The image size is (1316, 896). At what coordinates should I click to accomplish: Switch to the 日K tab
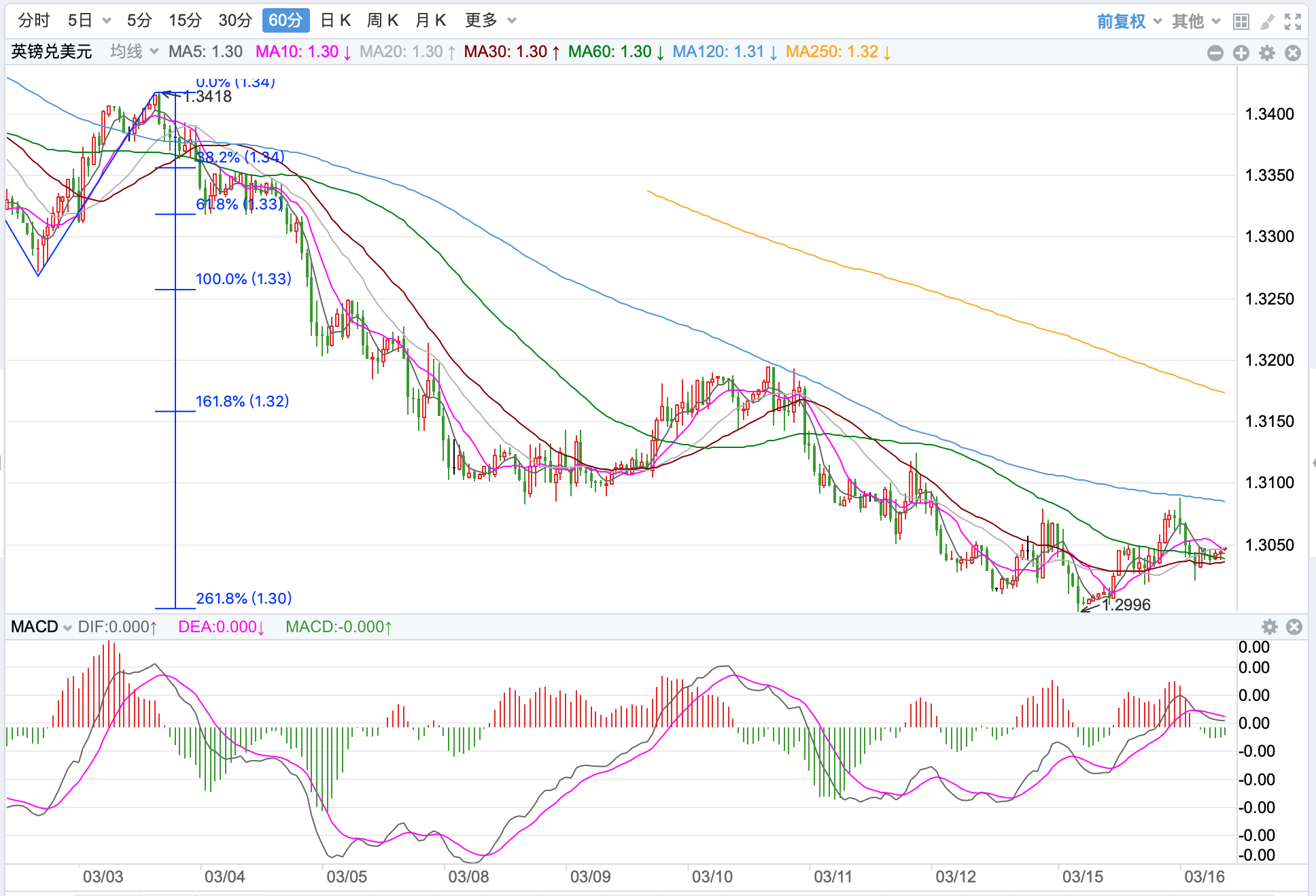tap(335, 20)
